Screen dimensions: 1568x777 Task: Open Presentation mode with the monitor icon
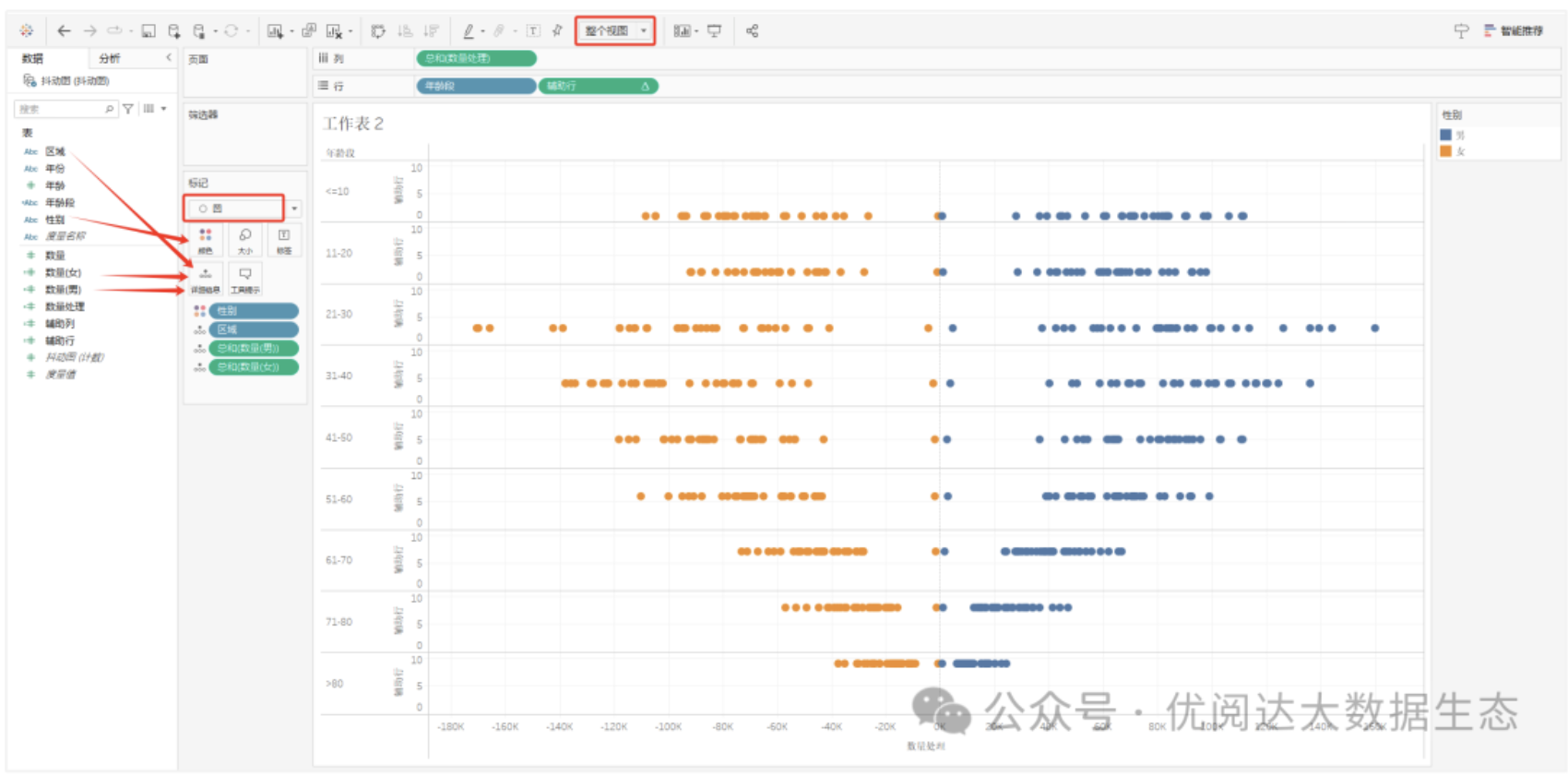[714, 31]
